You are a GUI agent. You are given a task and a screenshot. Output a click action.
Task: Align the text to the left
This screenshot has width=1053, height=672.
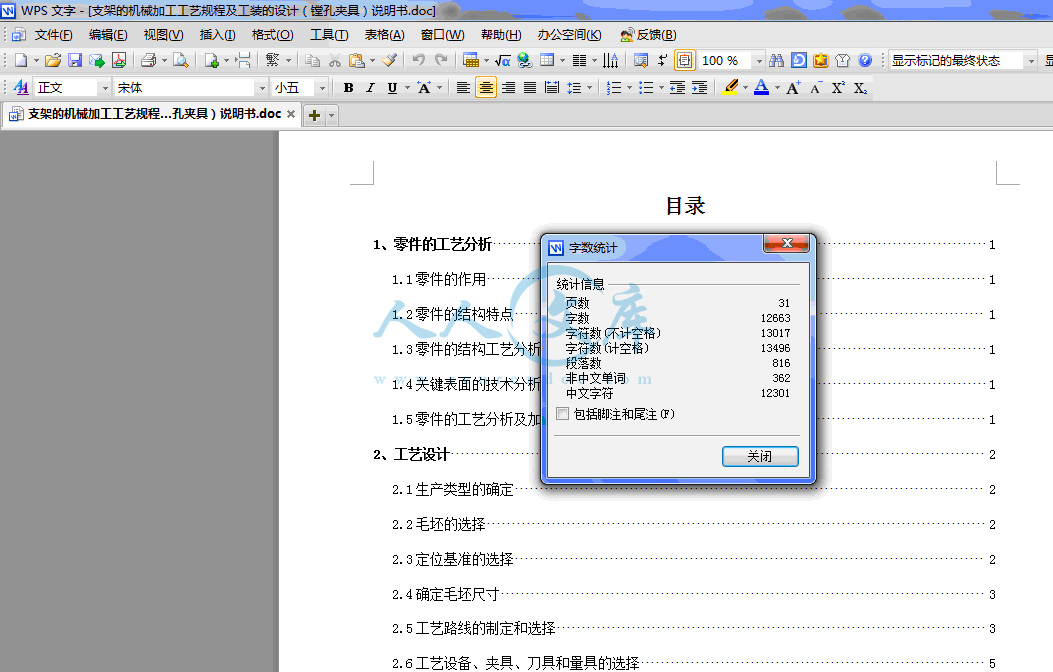click(463, 88)
